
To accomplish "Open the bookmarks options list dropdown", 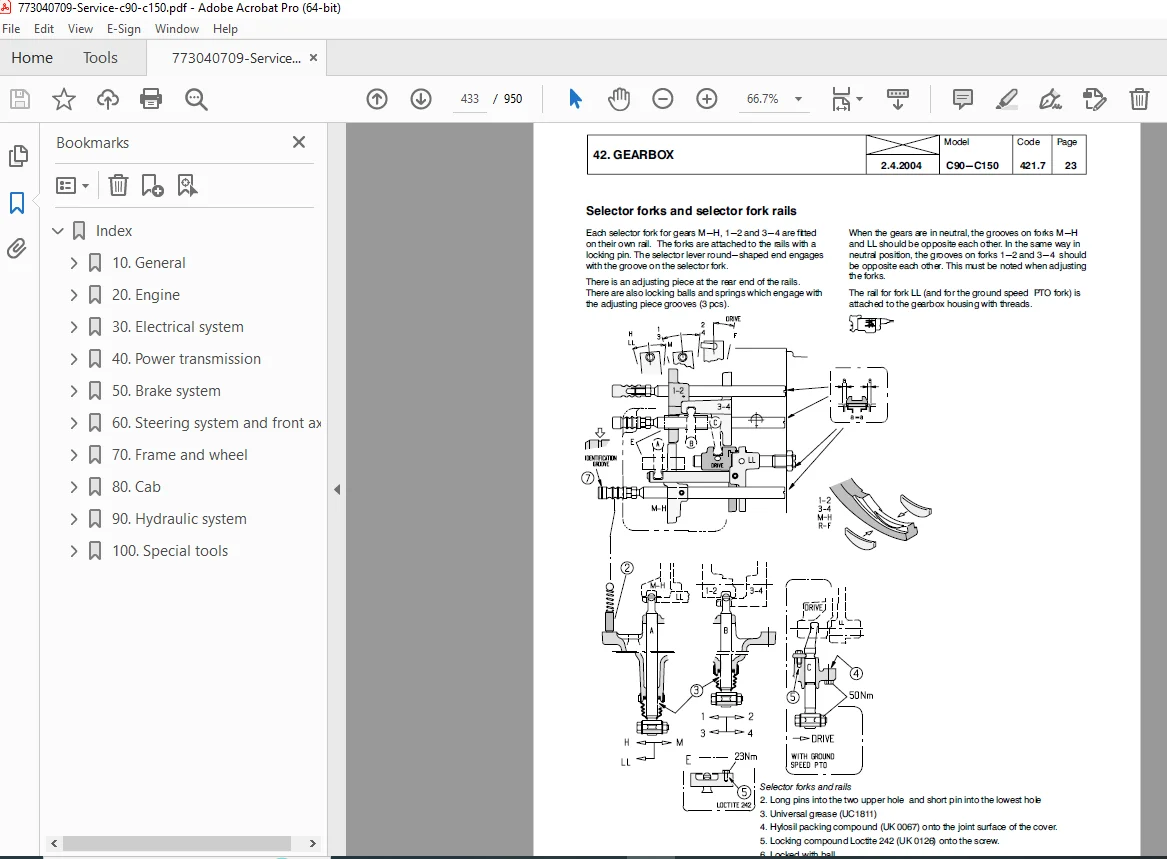I will pos(73,185).
